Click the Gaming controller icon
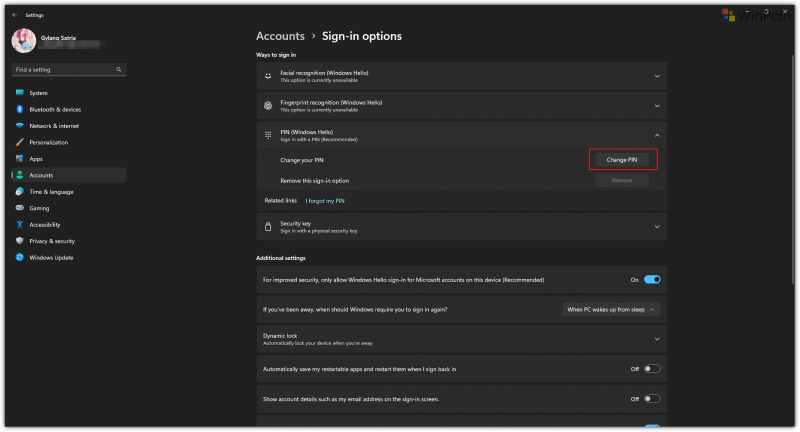 click(19, 208)
